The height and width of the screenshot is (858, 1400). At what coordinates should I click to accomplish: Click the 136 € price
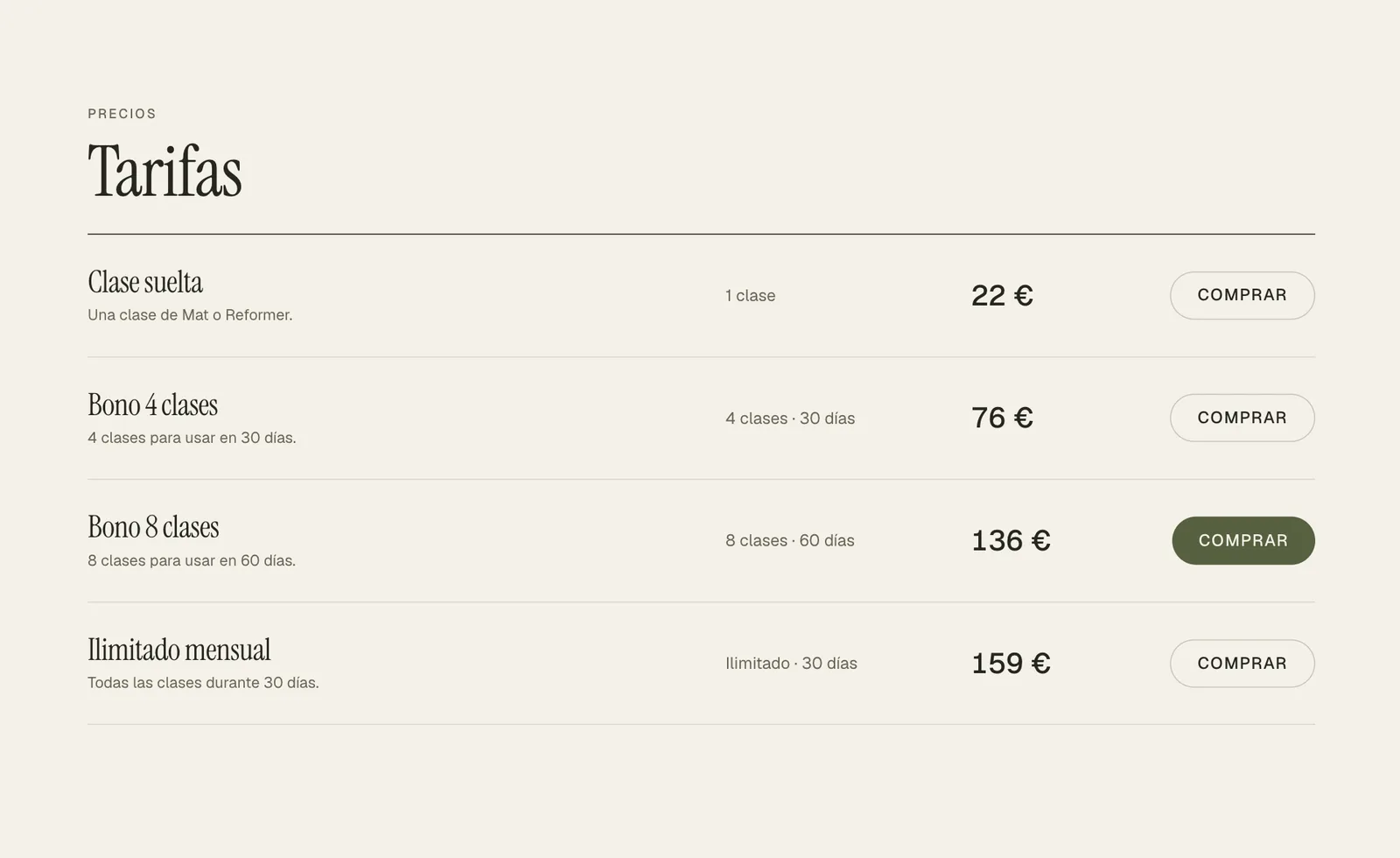click(x=1011, y=540)
